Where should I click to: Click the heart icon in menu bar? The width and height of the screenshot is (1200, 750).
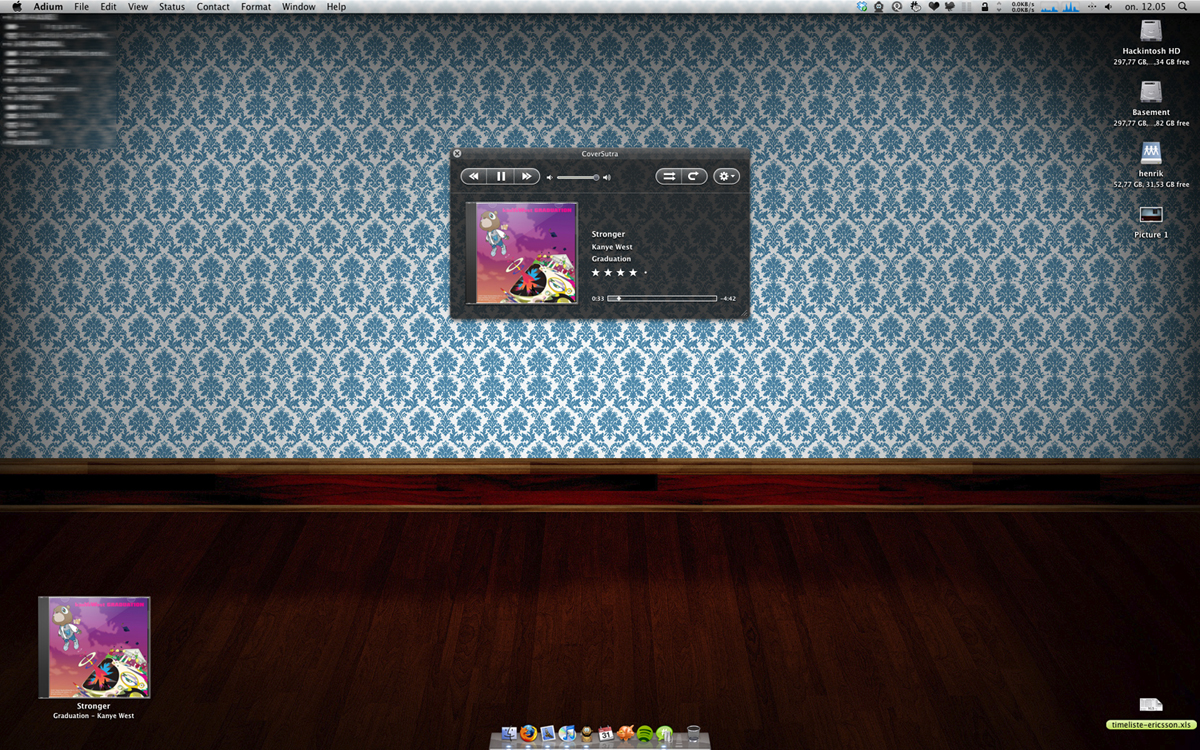[x=933, y=7]
